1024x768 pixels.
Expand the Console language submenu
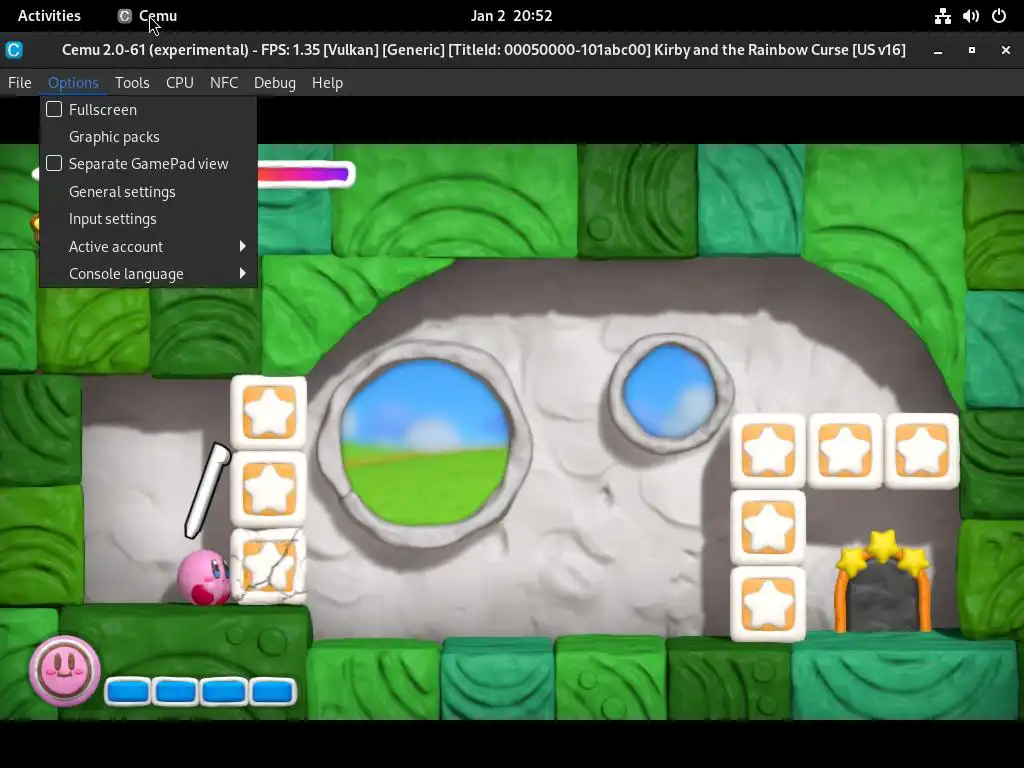(148, 274)
